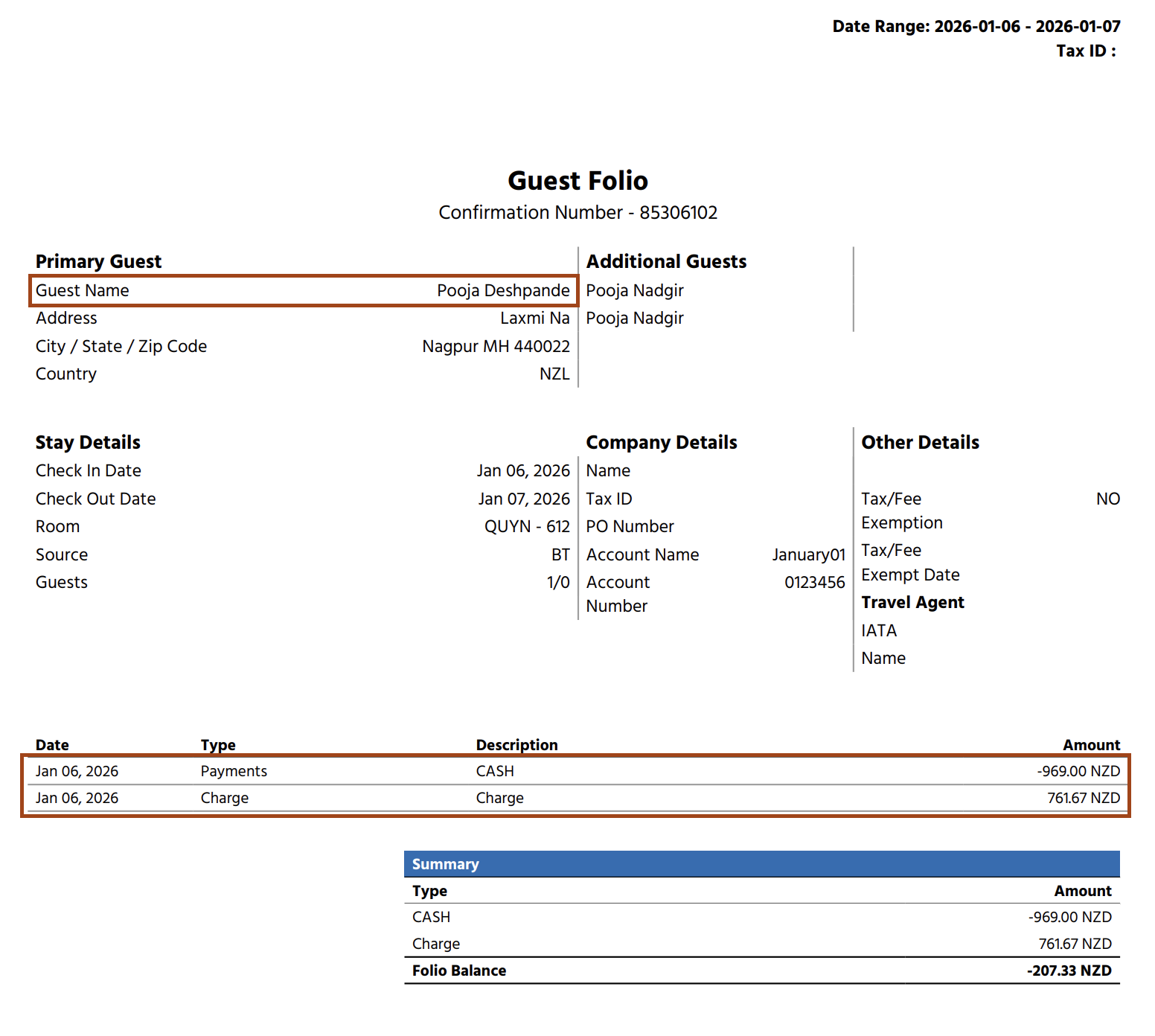Click the Account Name value January01

808,554
